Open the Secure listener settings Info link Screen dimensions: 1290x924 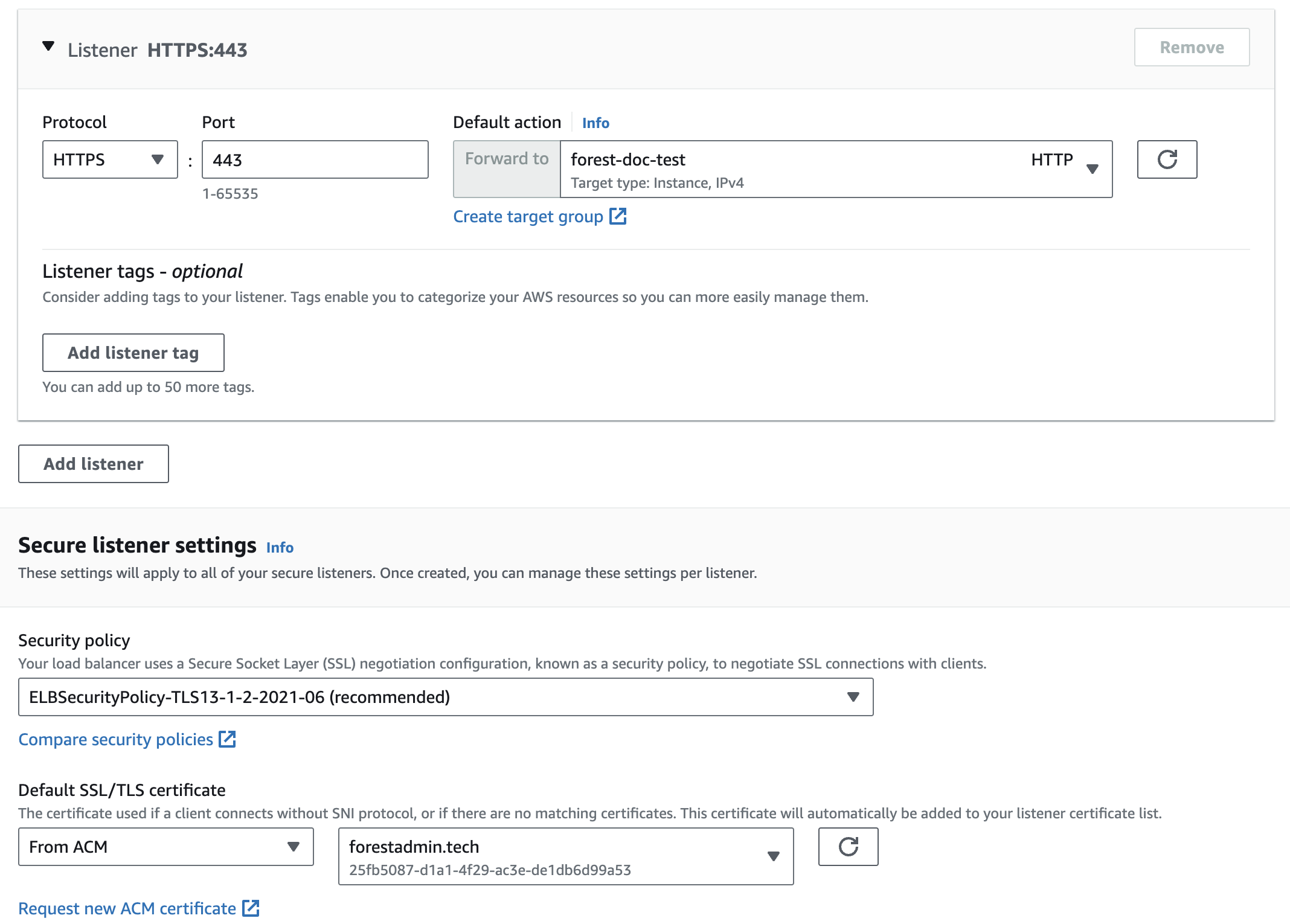click(280, 547)
